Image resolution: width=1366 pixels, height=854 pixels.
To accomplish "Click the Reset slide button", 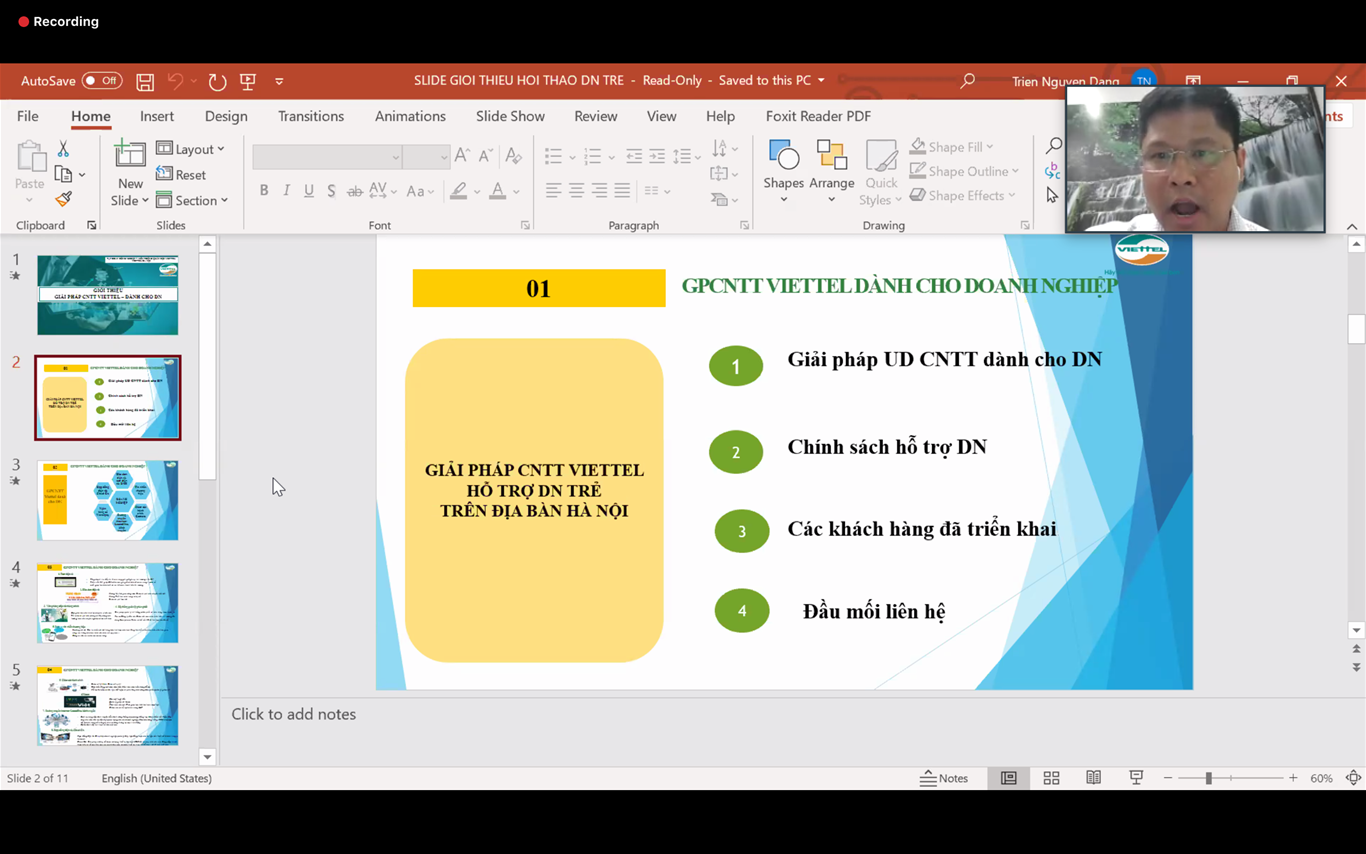I will point(181,175).
